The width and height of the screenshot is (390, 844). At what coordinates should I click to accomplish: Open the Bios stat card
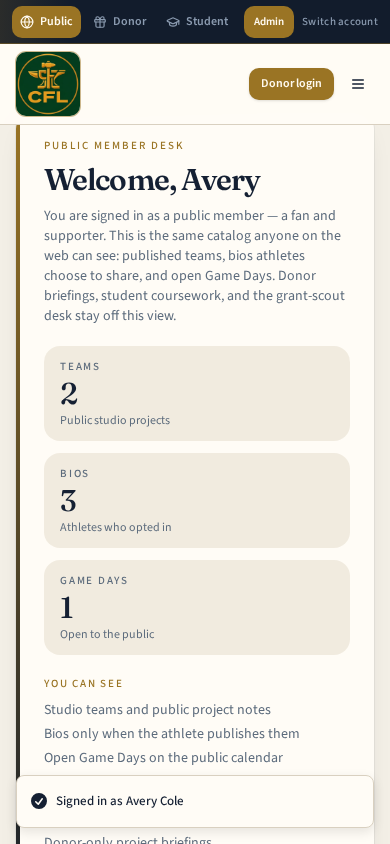(197, 501)
